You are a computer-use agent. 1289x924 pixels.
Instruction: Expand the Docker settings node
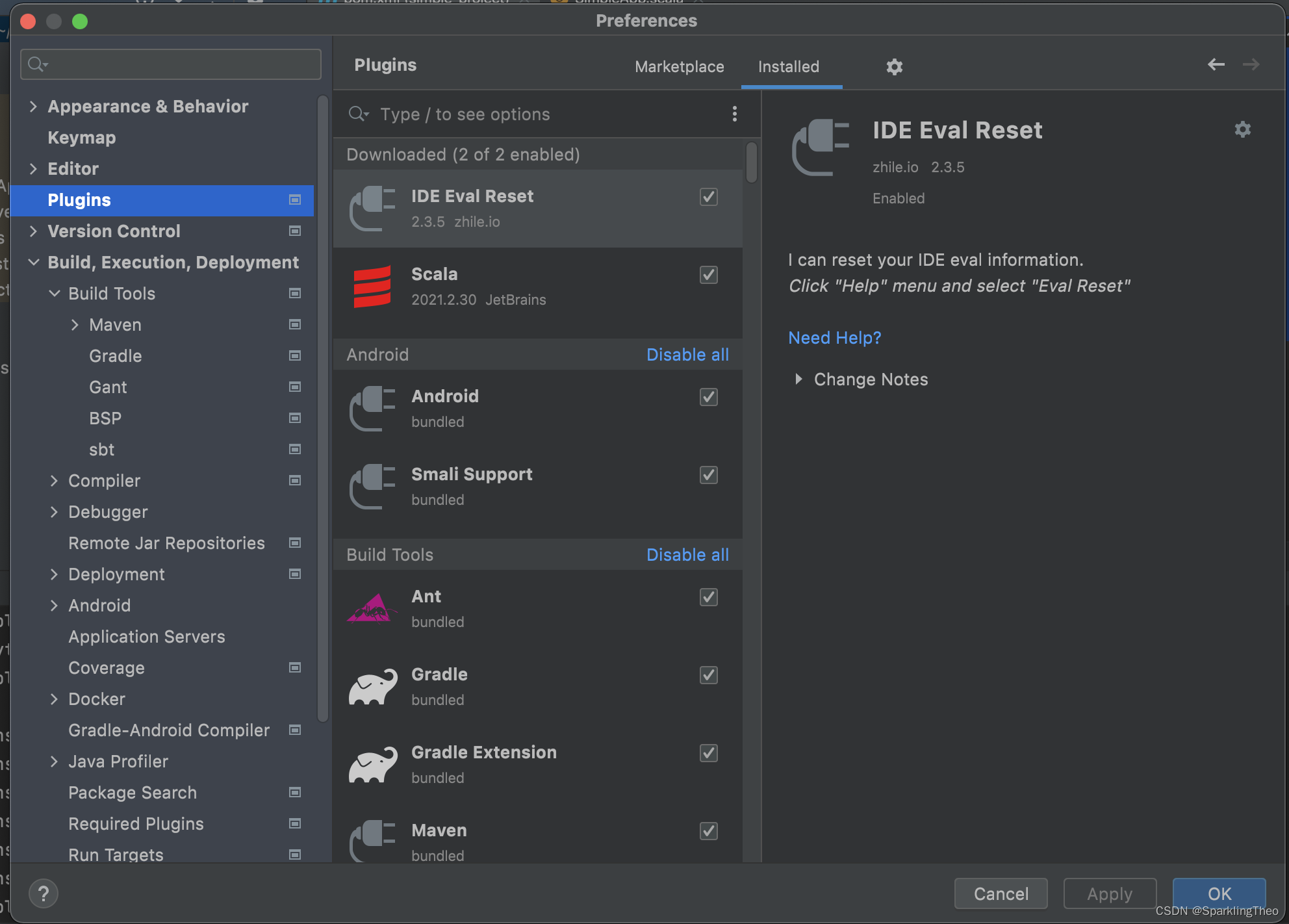[54, 699]
